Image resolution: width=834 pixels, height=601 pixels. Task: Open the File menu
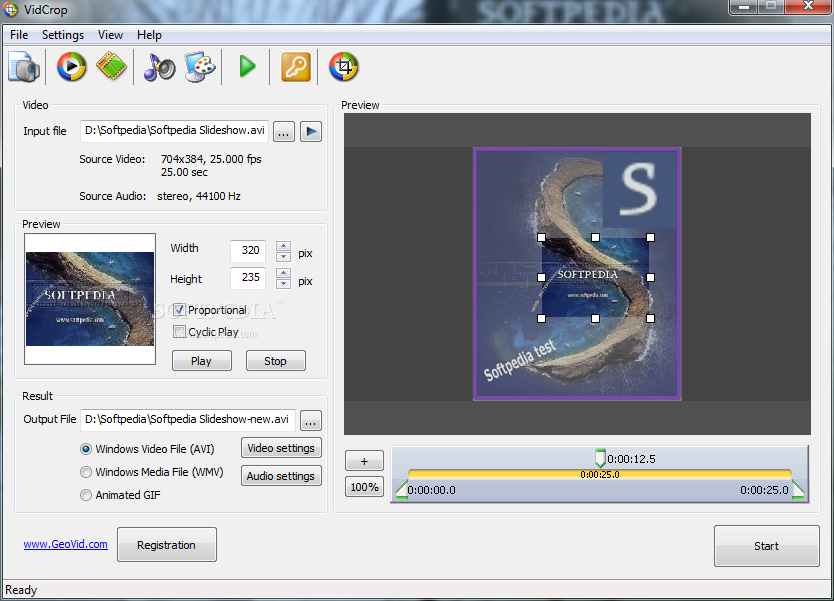click(x=19, y=35)
